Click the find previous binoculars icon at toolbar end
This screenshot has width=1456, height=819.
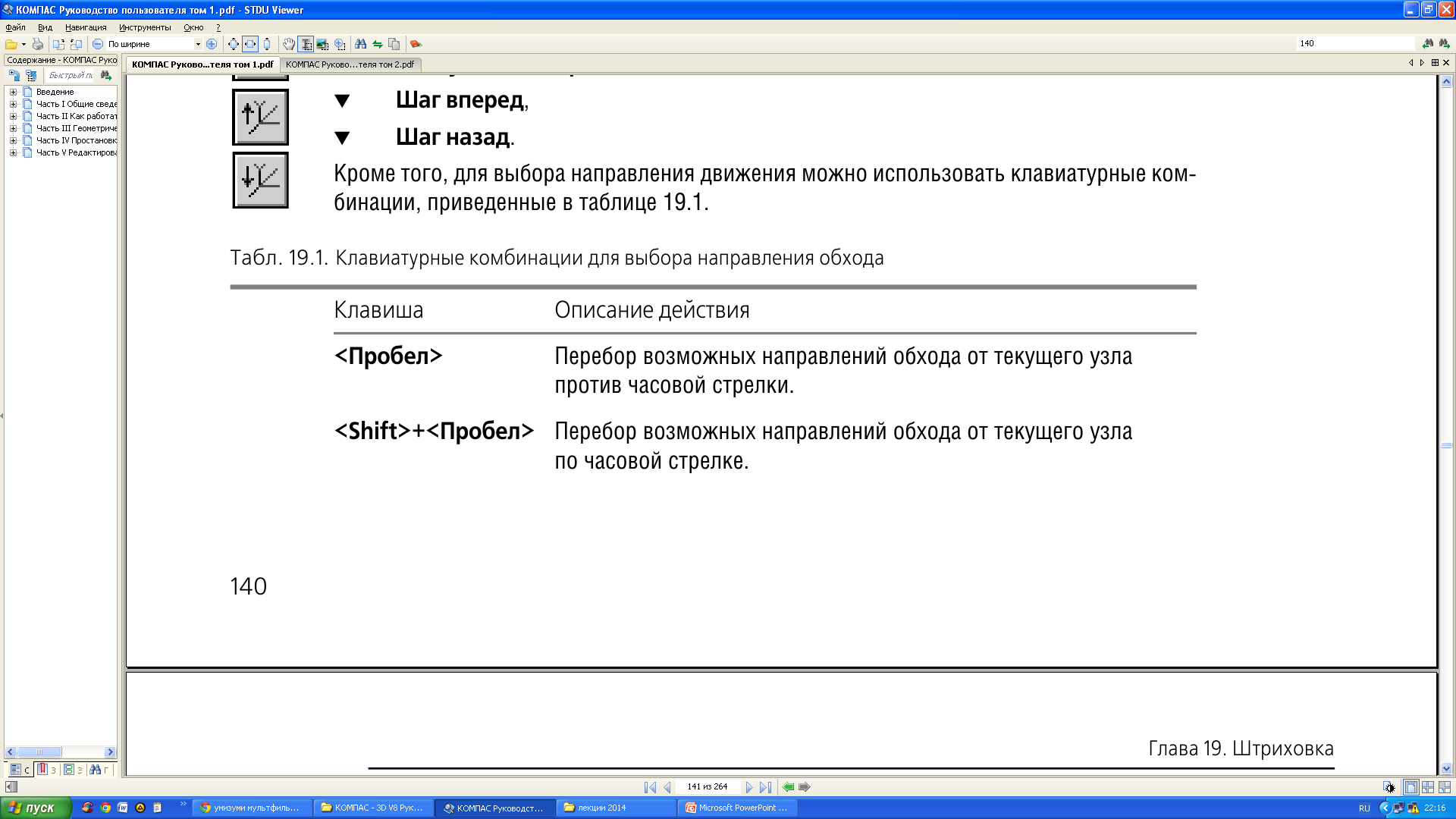(x=1445, y=43)
